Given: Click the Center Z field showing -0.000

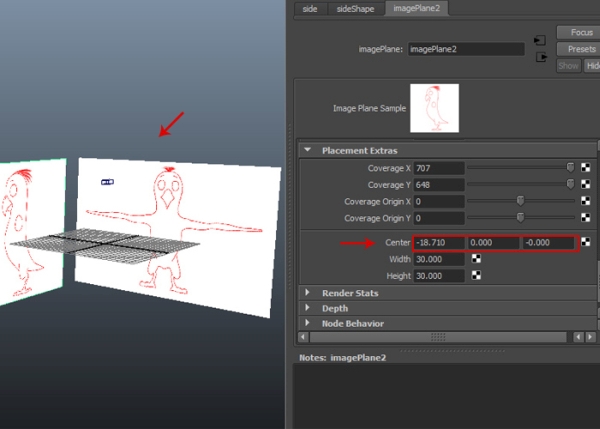Looking at the screenshot, I should pyautogui.click(x=548, y=243).
